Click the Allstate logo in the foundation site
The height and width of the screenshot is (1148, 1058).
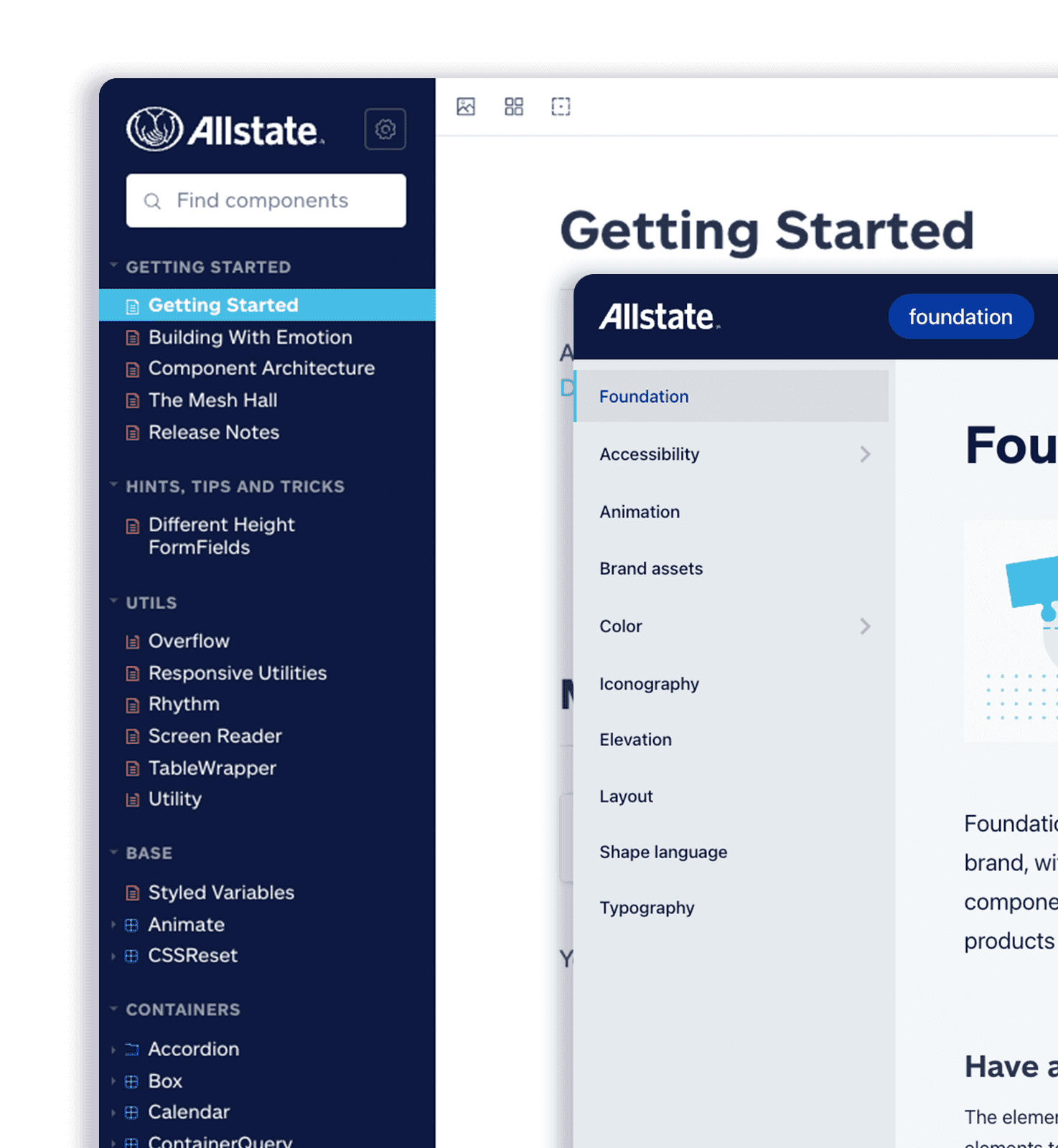point(660,316)
